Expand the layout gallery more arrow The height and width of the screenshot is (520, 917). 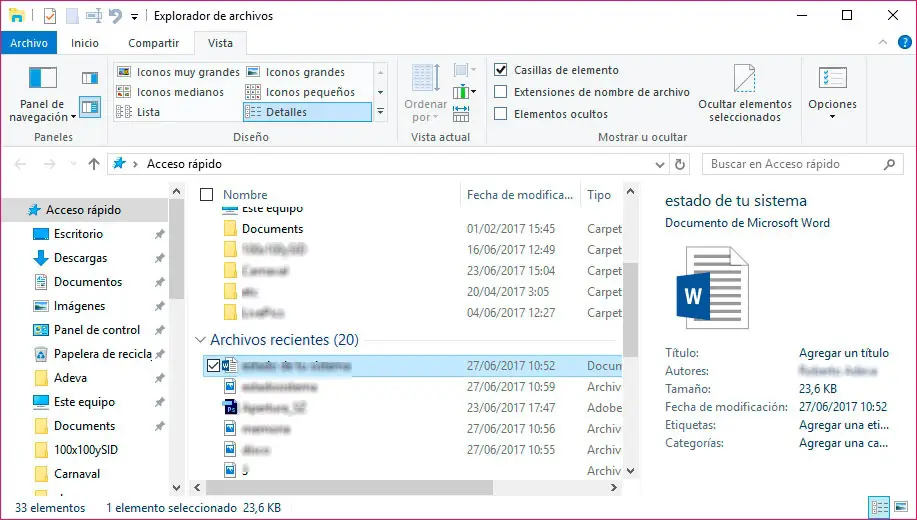[380, 111]
